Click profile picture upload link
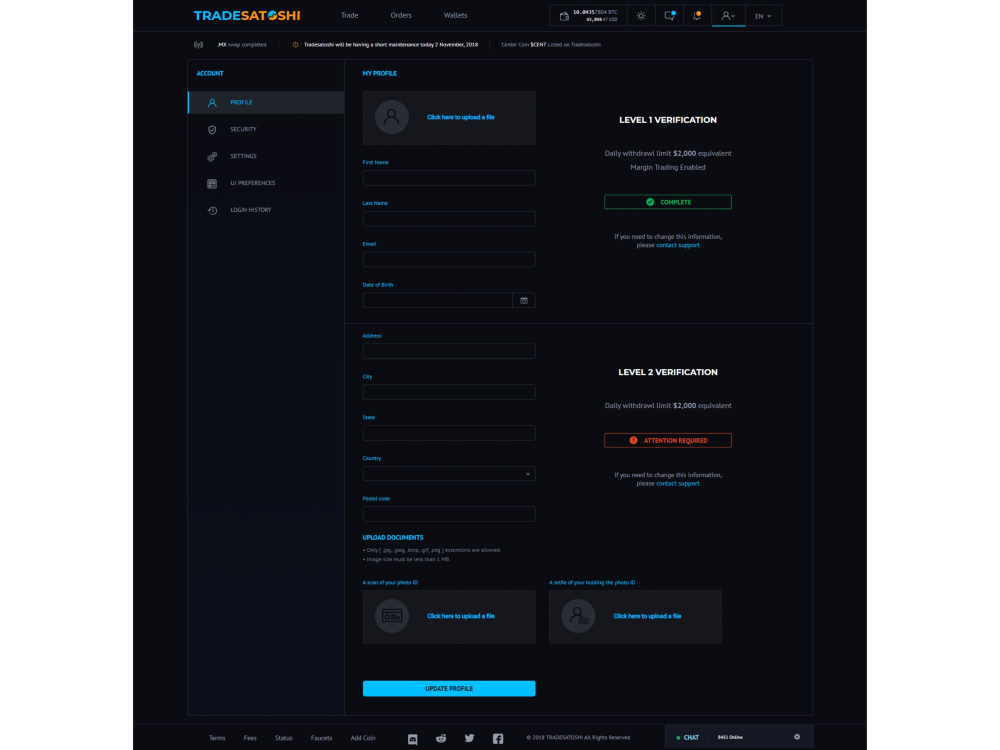This screenshot has width=1000, height=750. click(x=460, y=117)
